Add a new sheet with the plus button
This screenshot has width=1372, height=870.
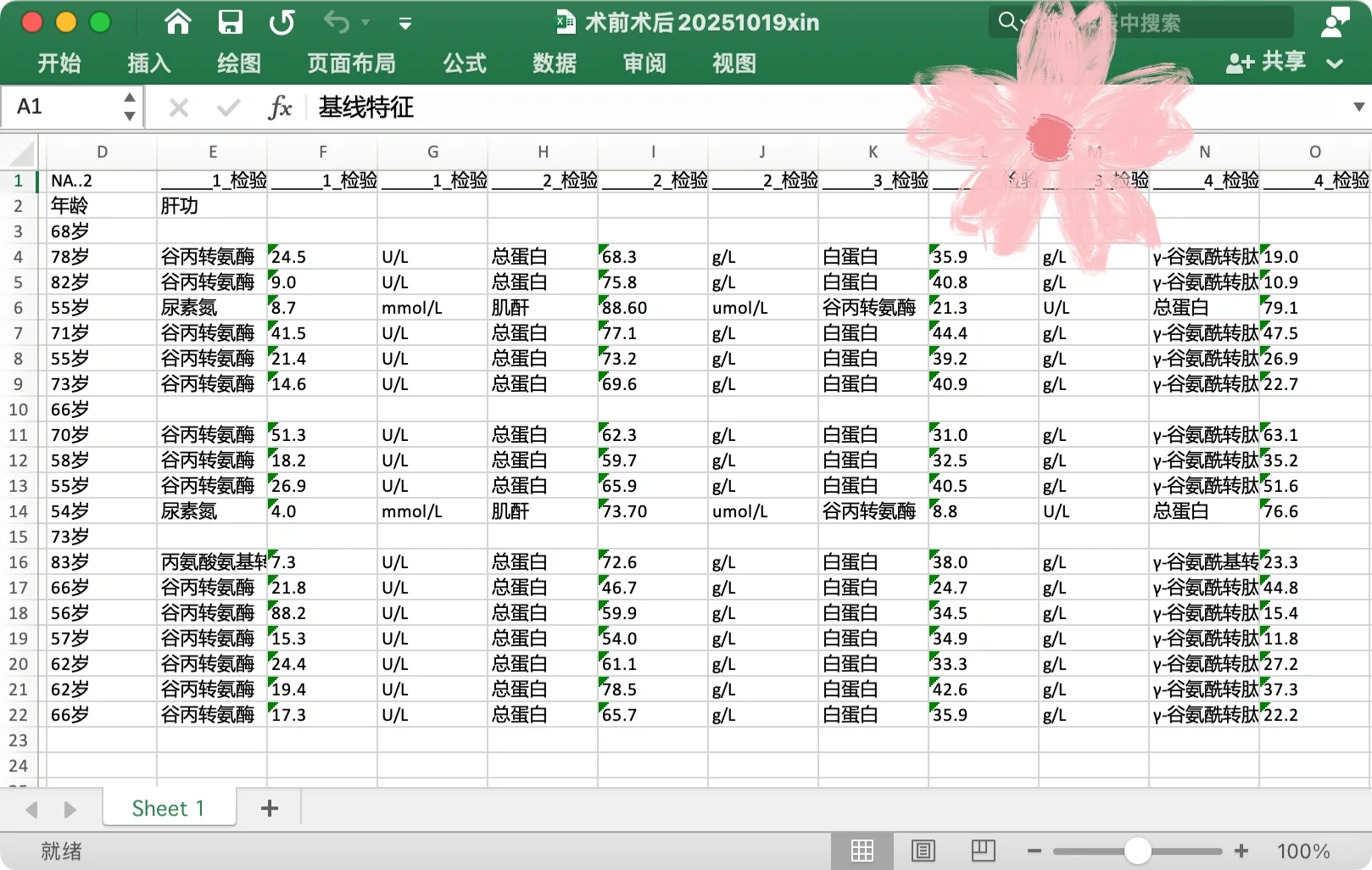(269, 808)
